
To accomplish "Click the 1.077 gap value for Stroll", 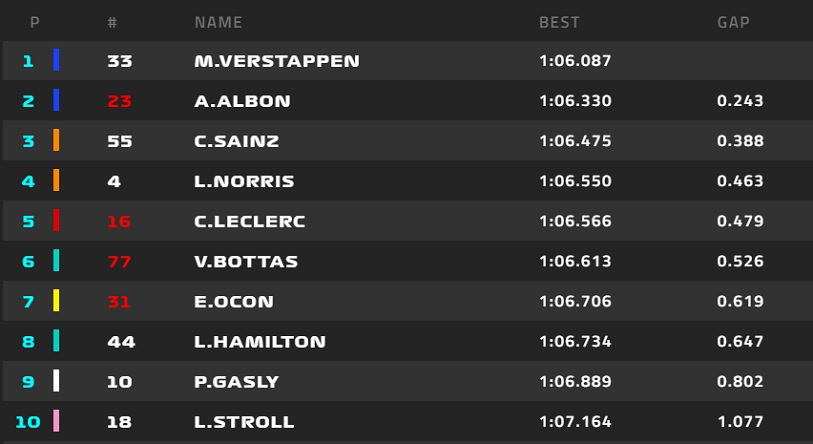I will pos(740,421).
